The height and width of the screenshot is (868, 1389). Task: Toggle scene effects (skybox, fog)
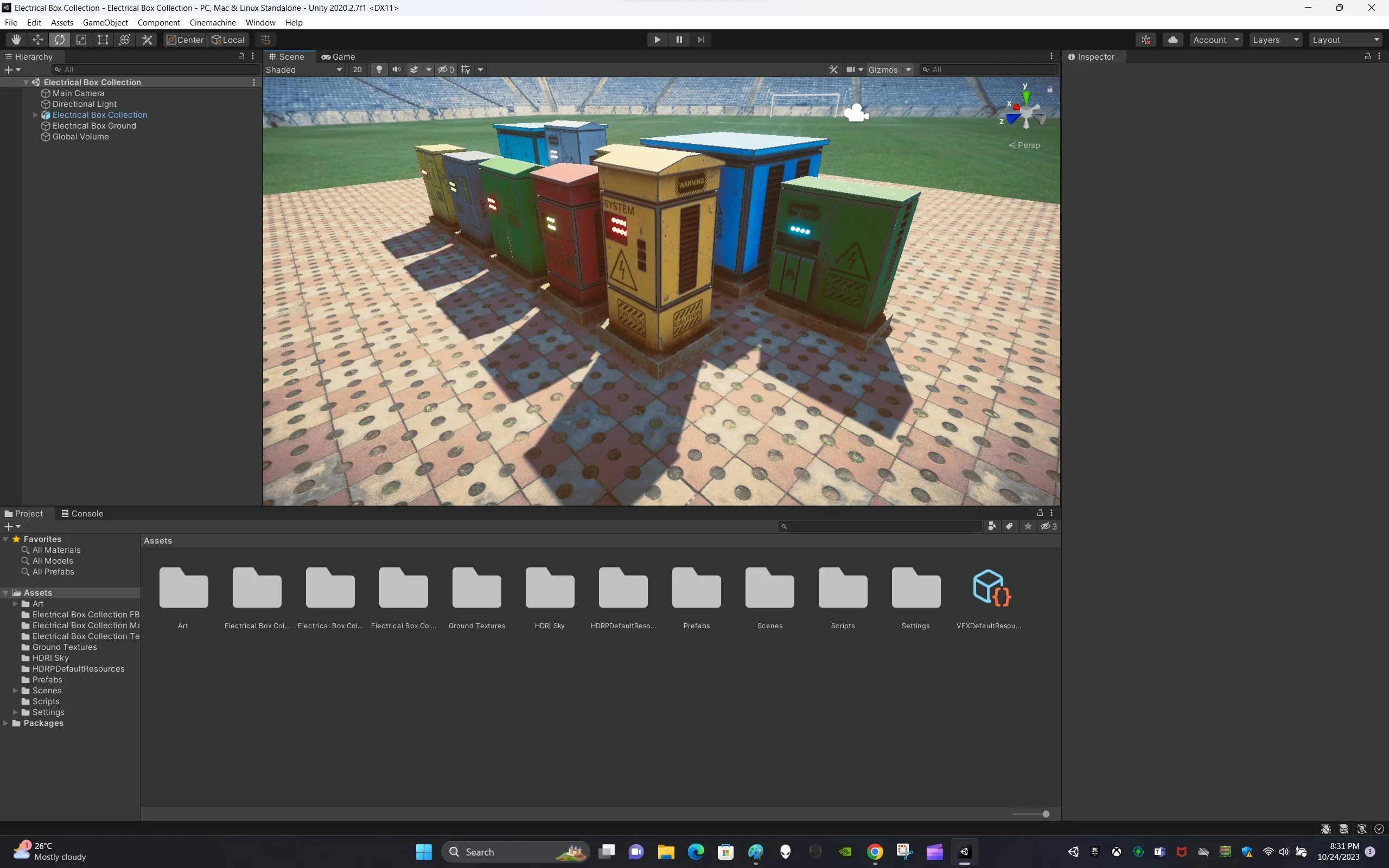click(x=414, y=69)
